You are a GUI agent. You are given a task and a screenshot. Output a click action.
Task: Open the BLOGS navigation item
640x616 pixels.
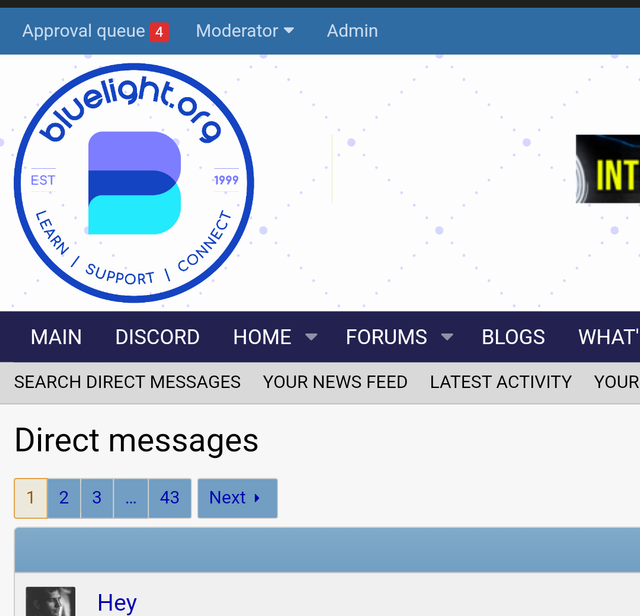[513, 337]
